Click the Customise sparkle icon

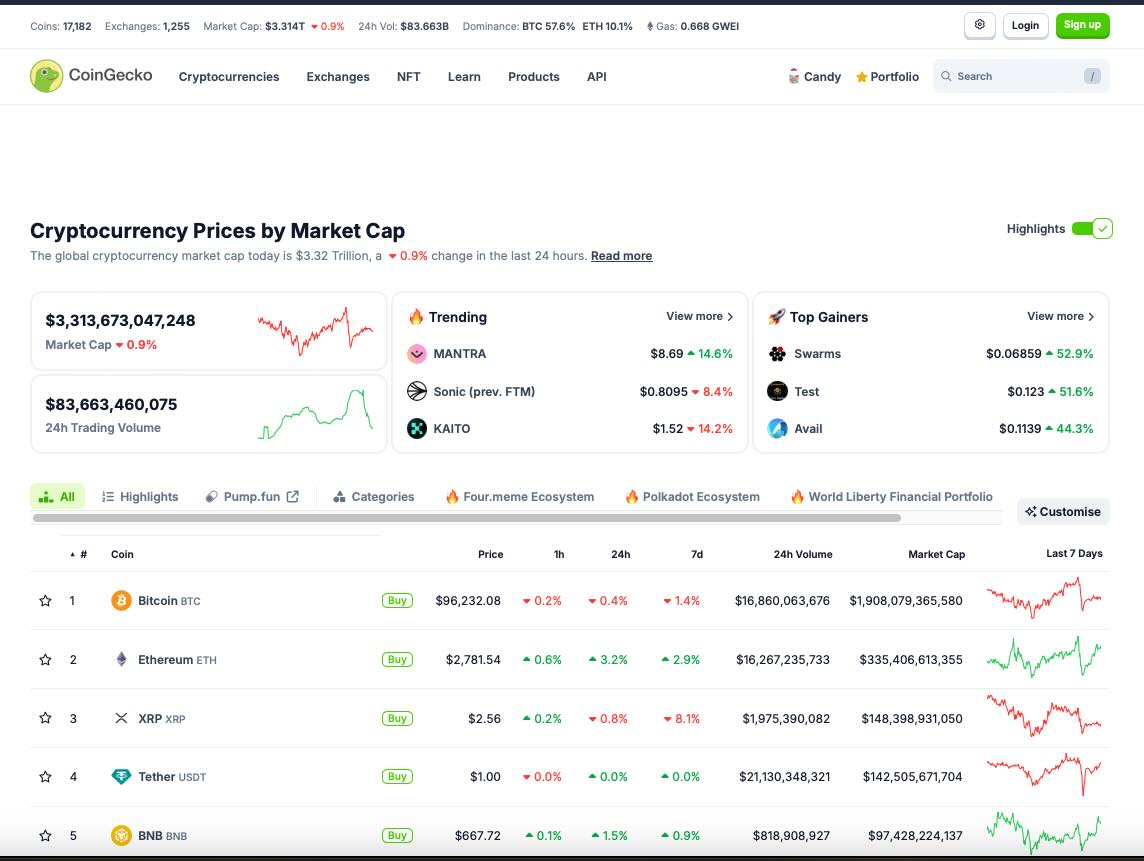(1030, 511)
